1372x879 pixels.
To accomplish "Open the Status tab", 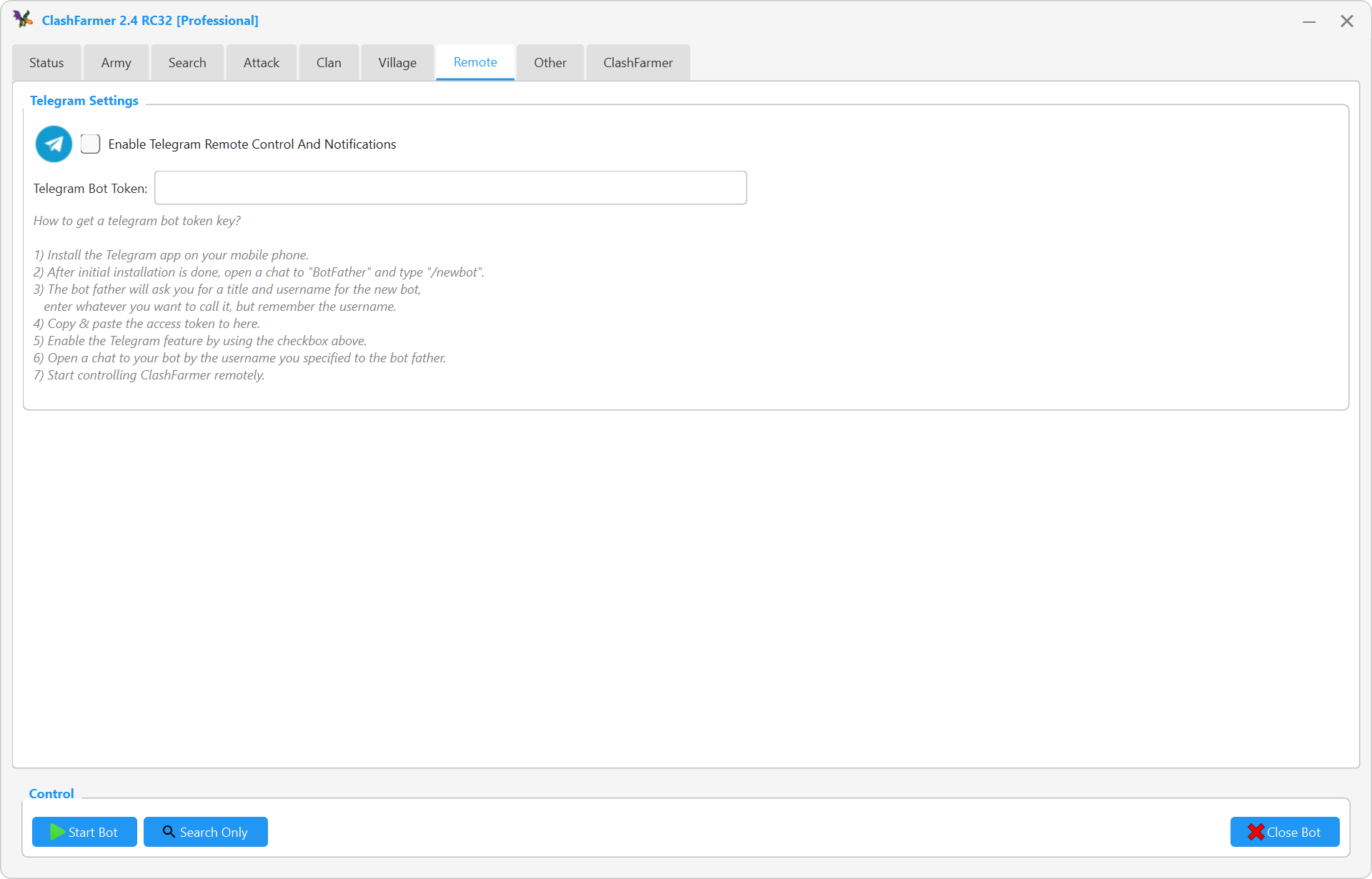I will (46, 63).
